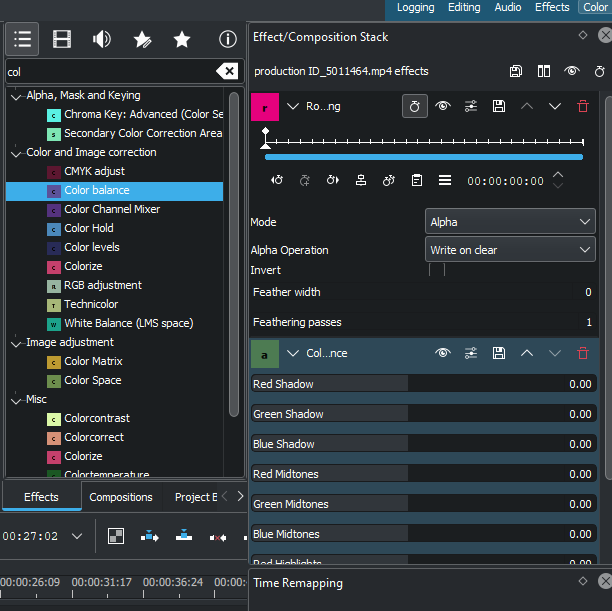Click keyframe timecode 00:00:00:00 field
This screenshot has width=612, height=611.
[505, 181]
